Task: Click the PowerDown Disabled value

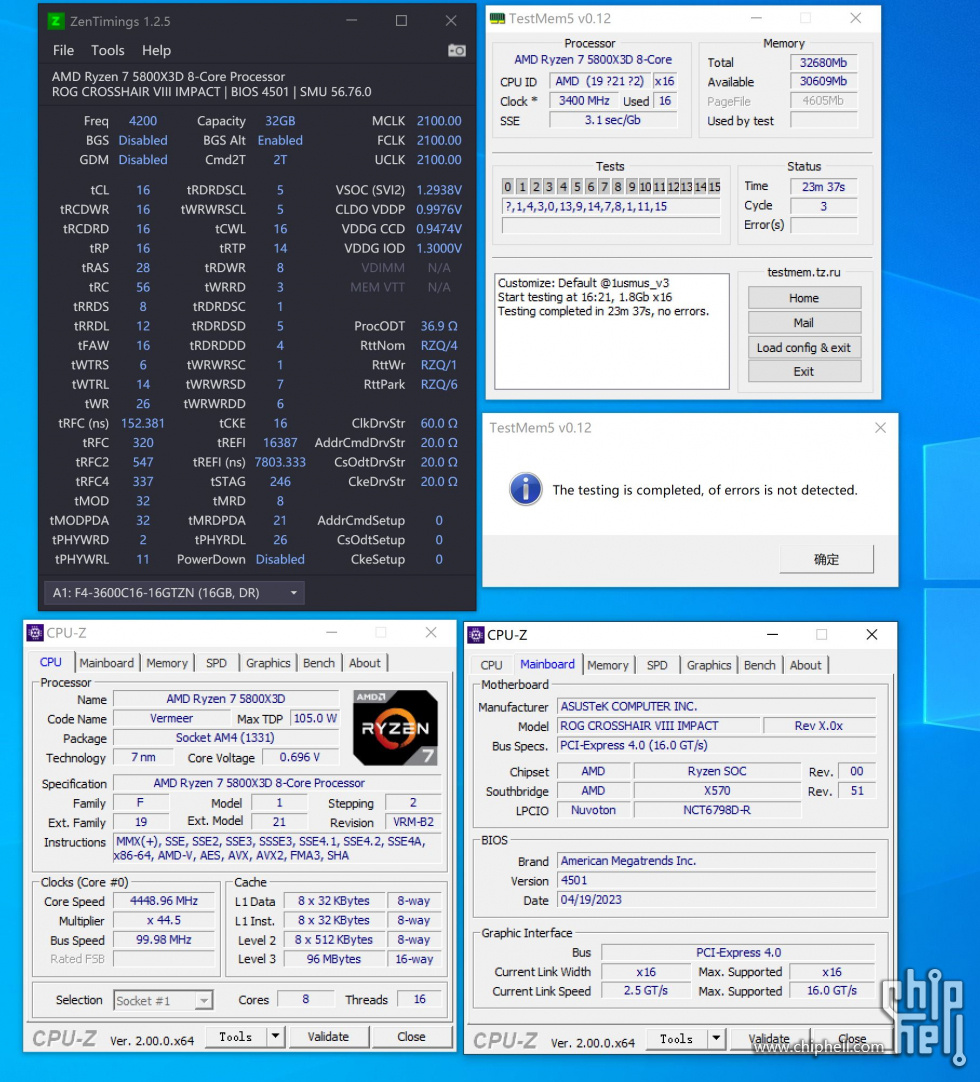Action: tap(280, 559)
